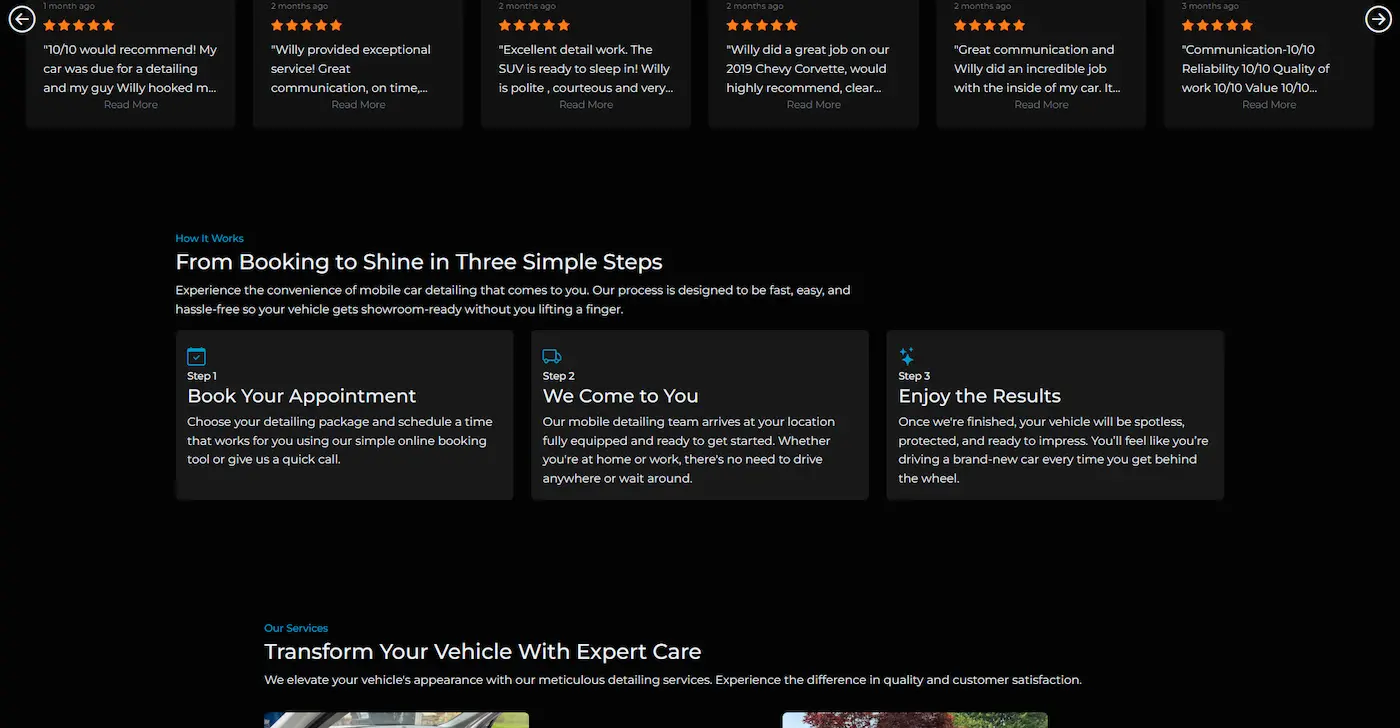Viewport: 1400px width, 728px height.
Task: Open Read More on the "Great communication" review
Action: (1042, 105)
